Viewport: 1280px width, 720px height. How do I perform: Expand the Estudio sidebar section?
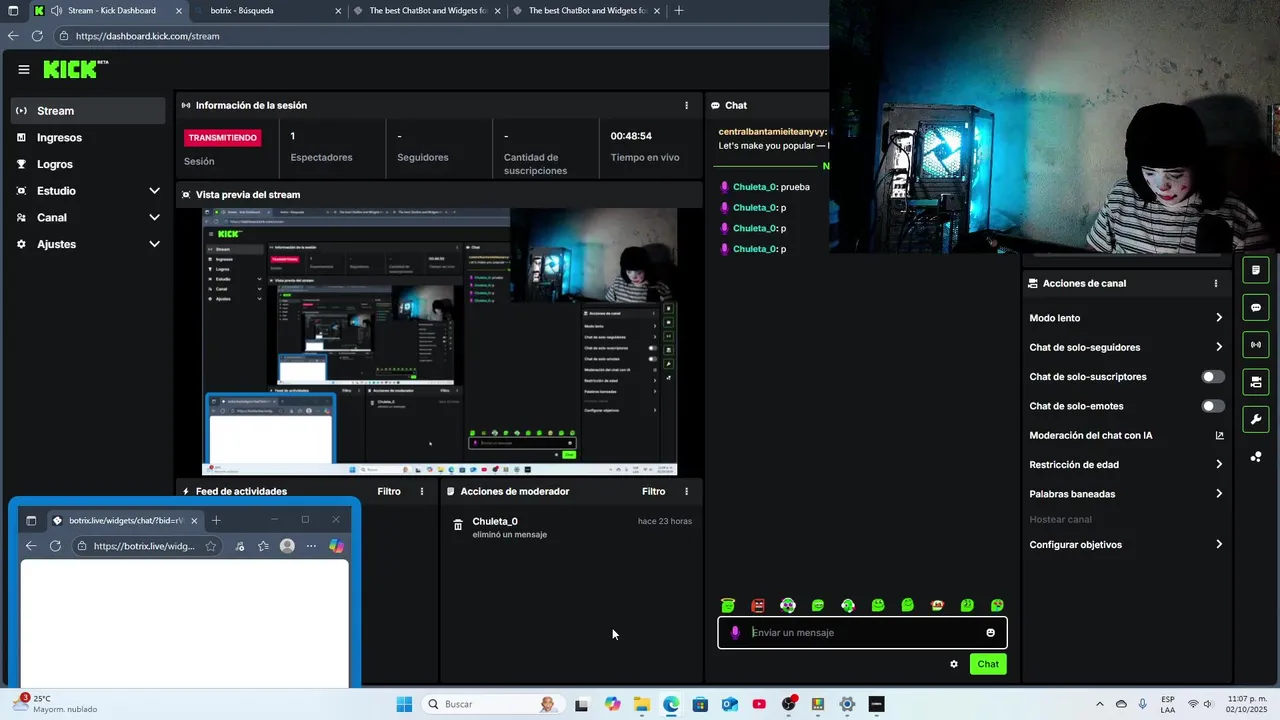(154, 191)
